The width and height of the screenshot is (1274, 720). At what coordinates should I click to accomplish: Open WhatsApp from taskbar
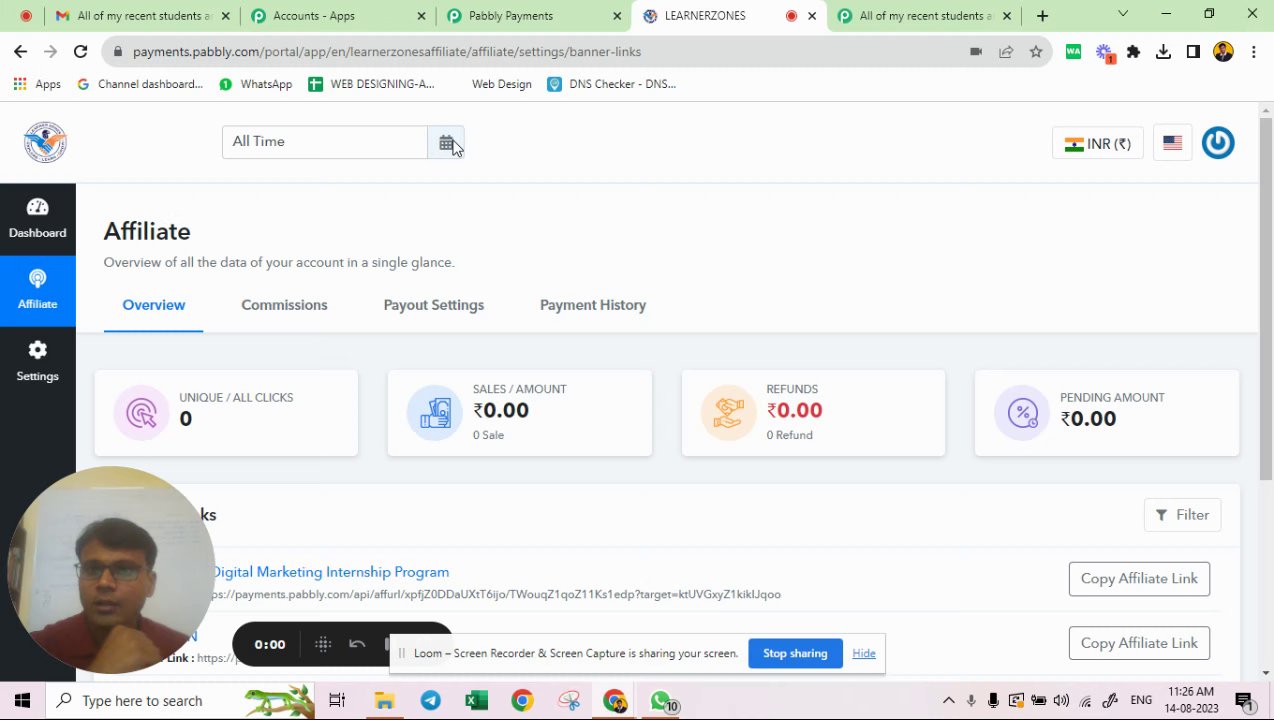[661, 701]
